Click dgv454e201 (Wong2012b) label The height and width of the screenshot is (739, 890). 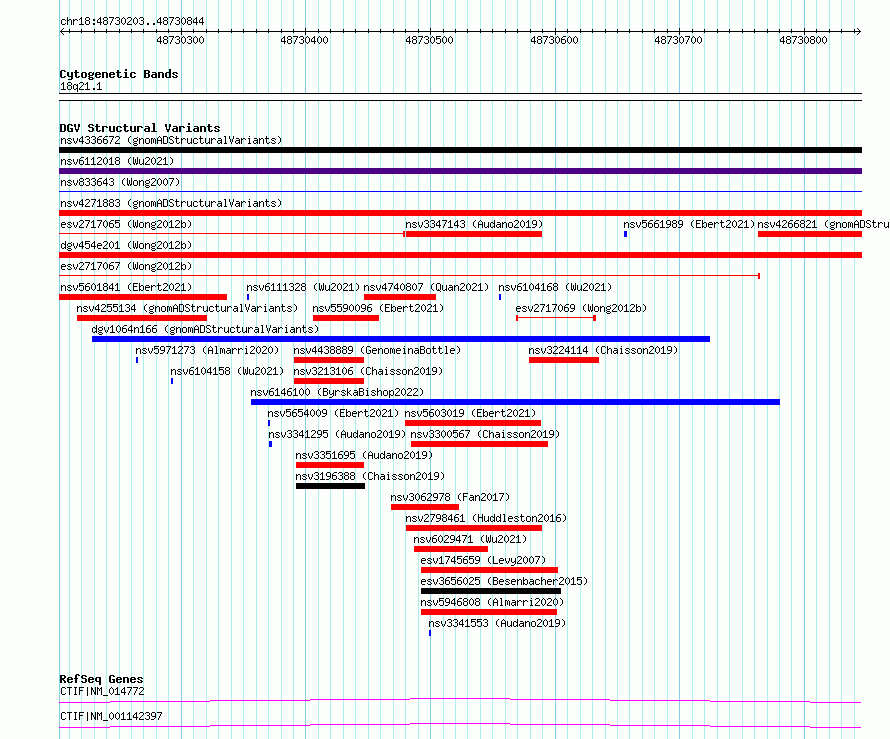tap(126, 245)
